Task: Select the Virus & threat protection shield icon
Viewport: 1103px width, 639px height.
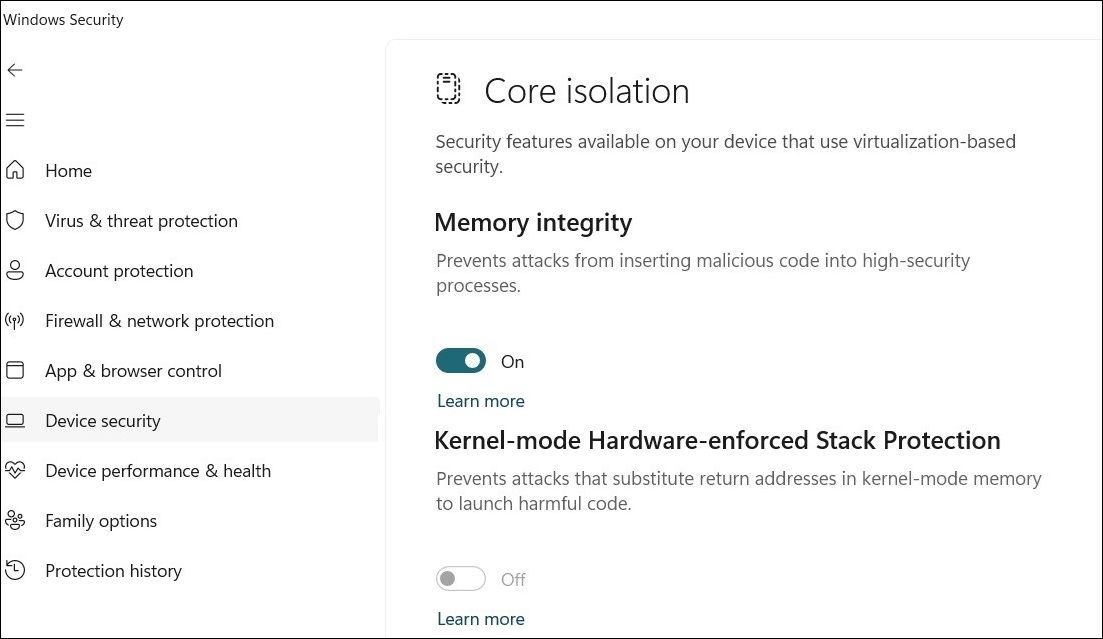Action: pyautogui.click(x=15, y=220)
